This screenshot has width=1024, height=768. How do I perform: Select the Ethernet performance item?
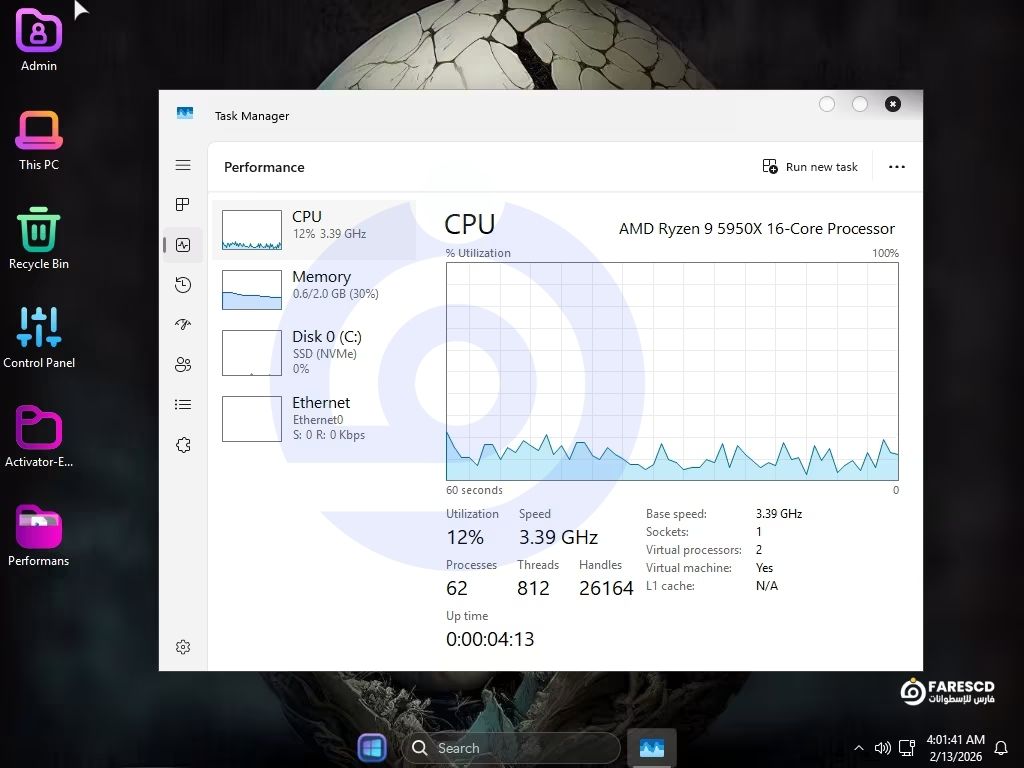tap(313, 418)
